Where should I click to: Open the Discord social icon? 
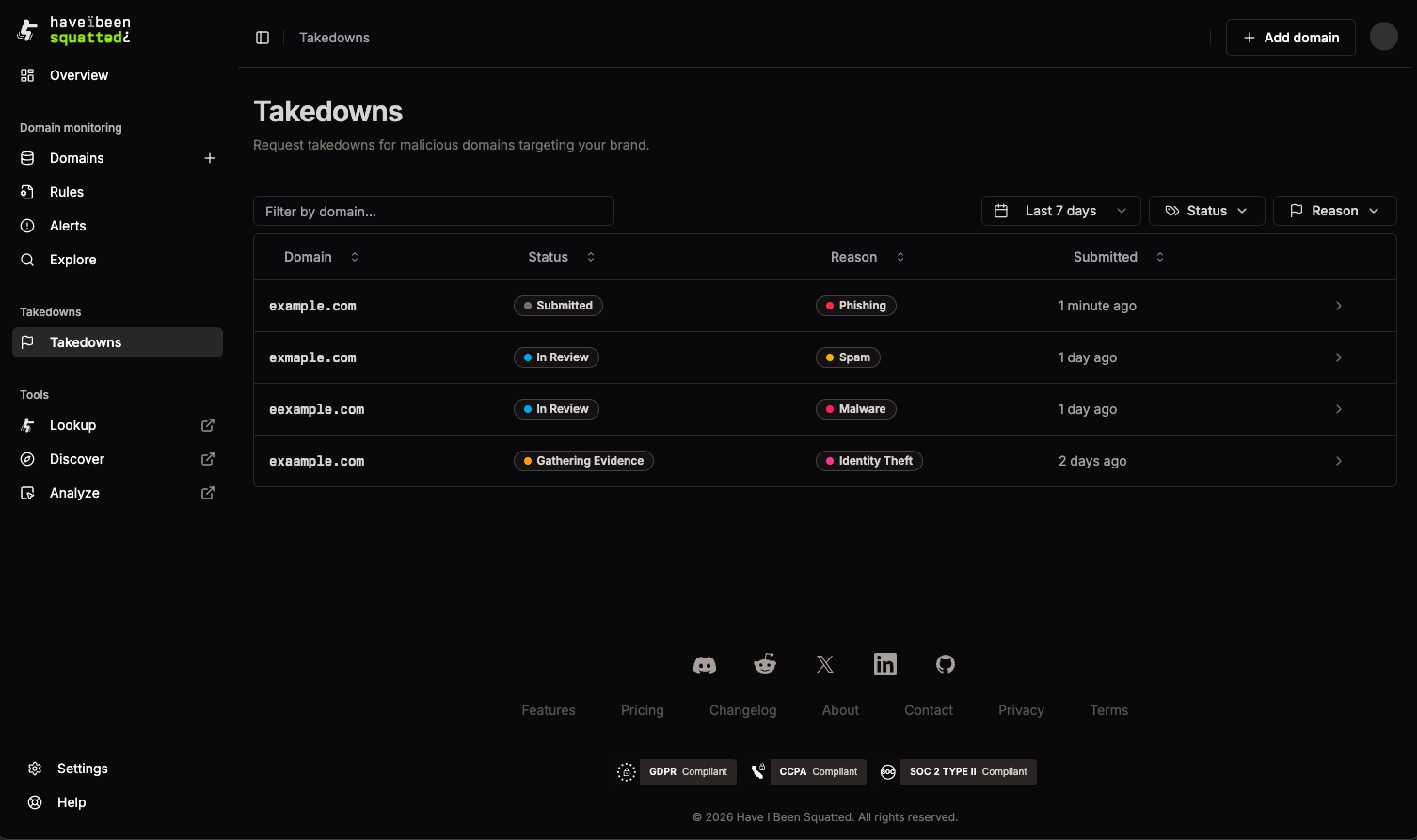(x=705, y=665)
